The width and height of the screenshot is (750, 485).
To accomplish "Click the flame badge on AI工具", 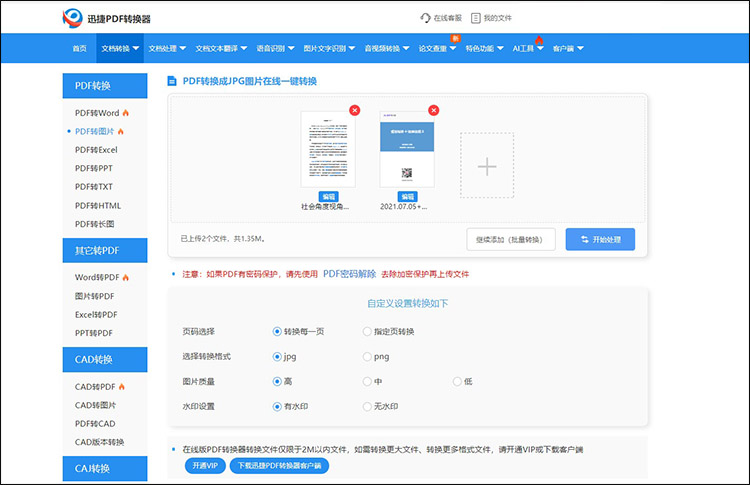I will pyautogui.click(x=539, y=40).
